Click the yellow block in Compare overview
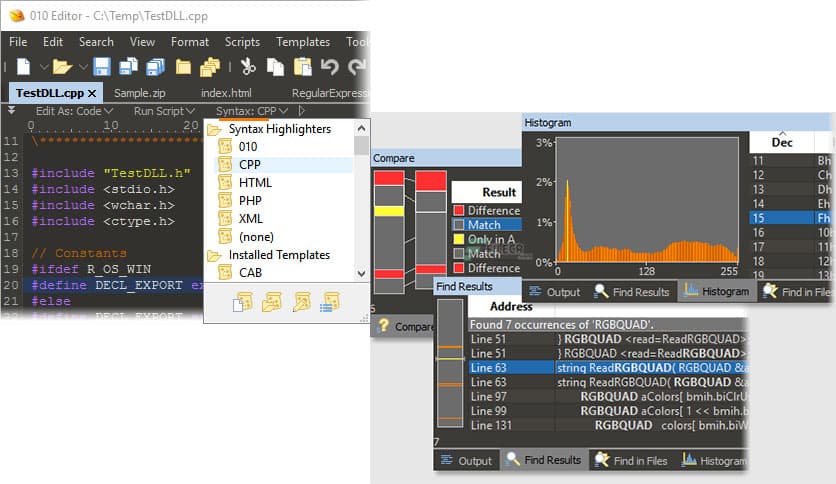This screenshot has height=484, width=836. 389,211
